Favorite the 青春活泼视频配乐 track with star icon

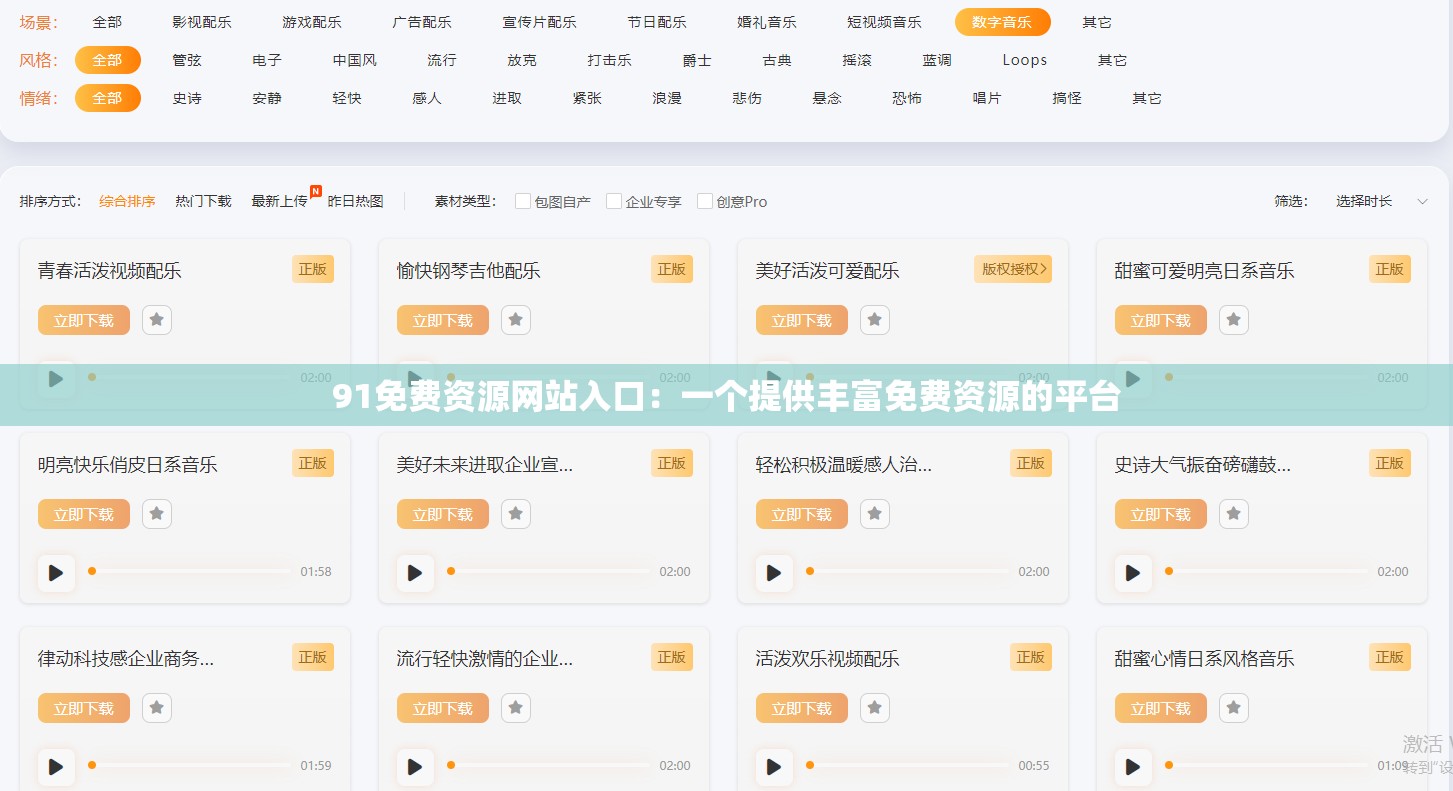click(157, 320)
